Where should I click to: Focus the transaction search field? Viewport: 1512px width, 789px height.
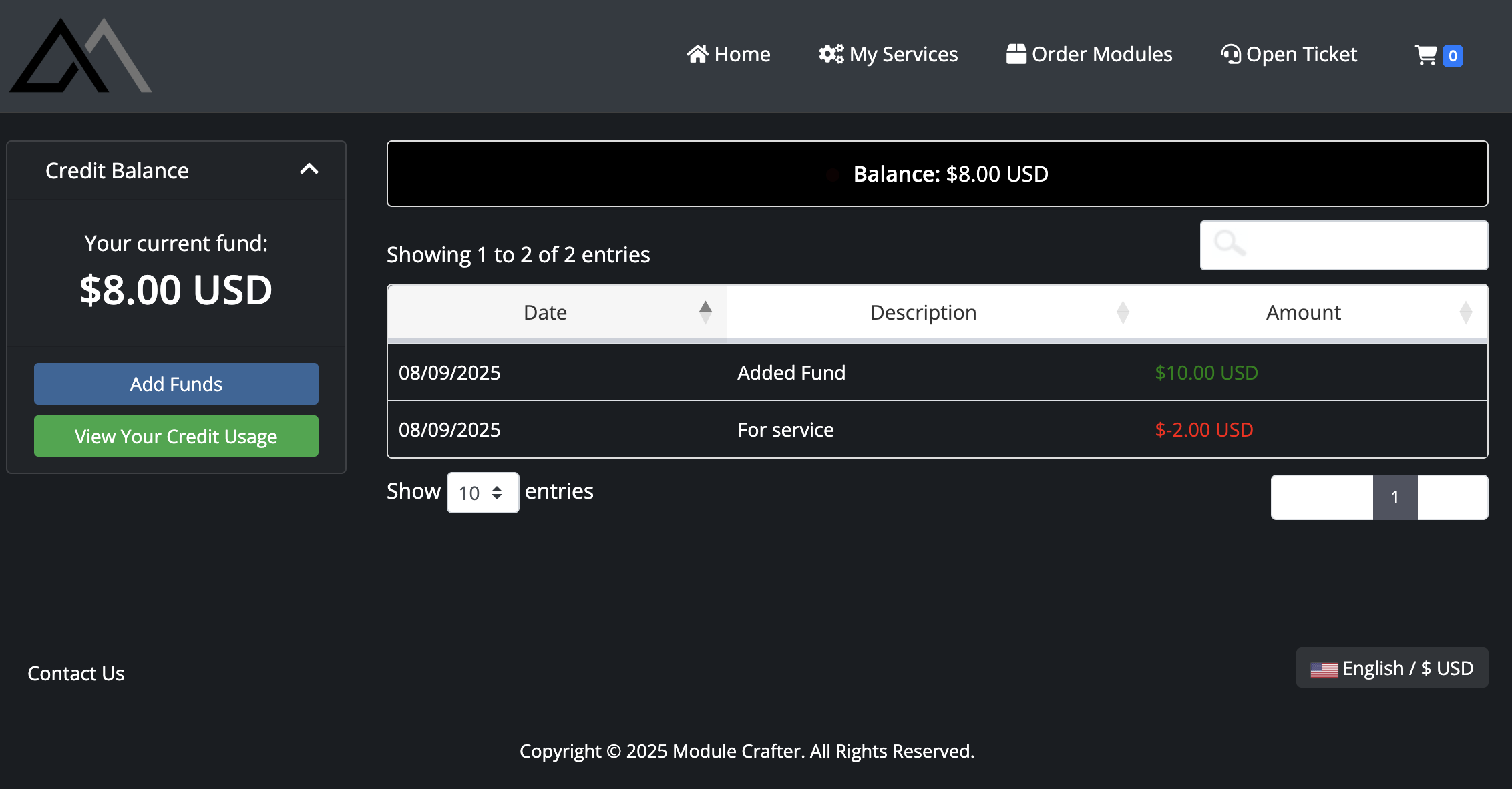(x=1344, y=245)
